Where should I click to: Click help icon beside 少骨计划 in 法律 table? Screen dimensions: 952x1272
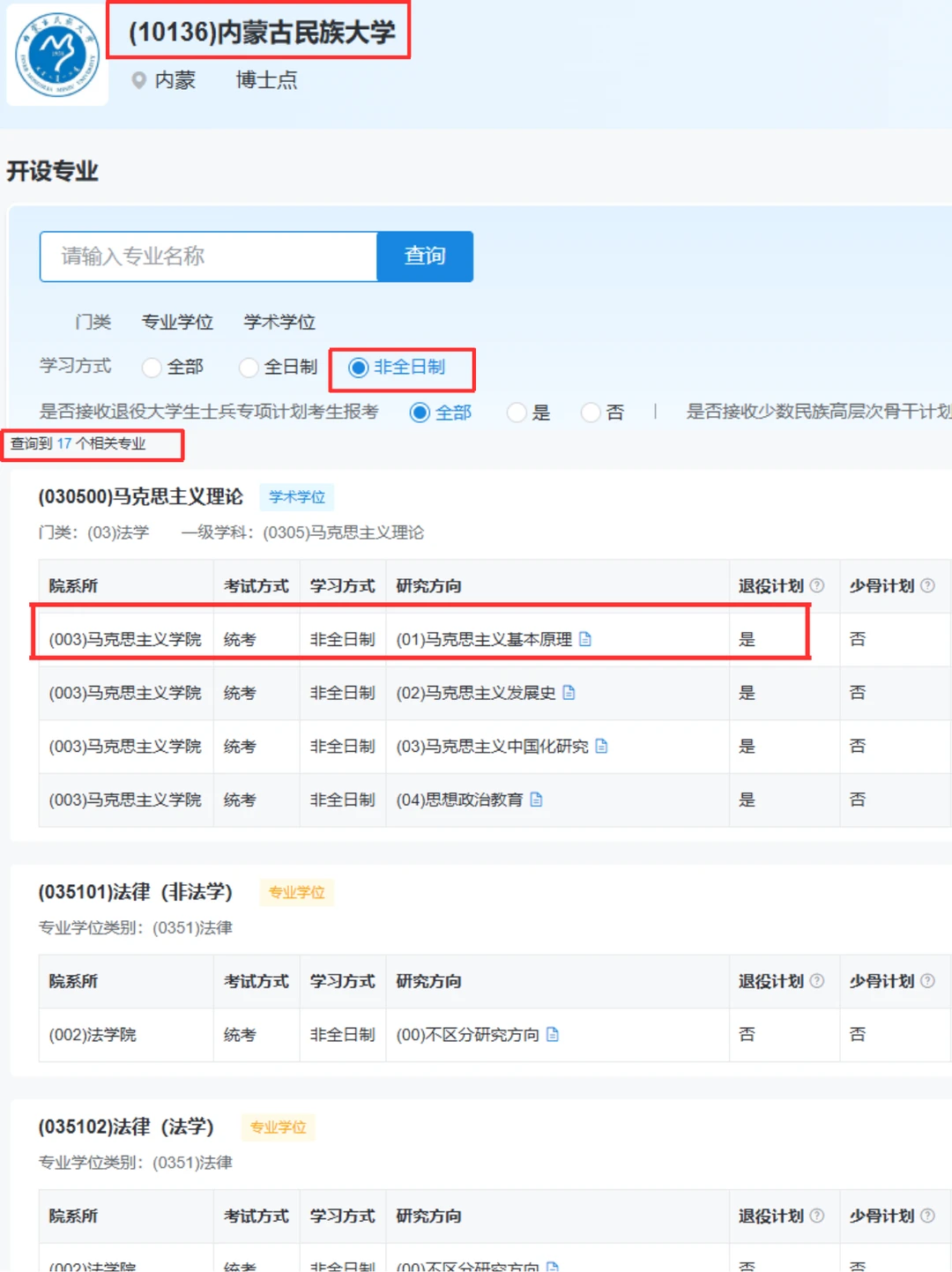tap(928, 981)
